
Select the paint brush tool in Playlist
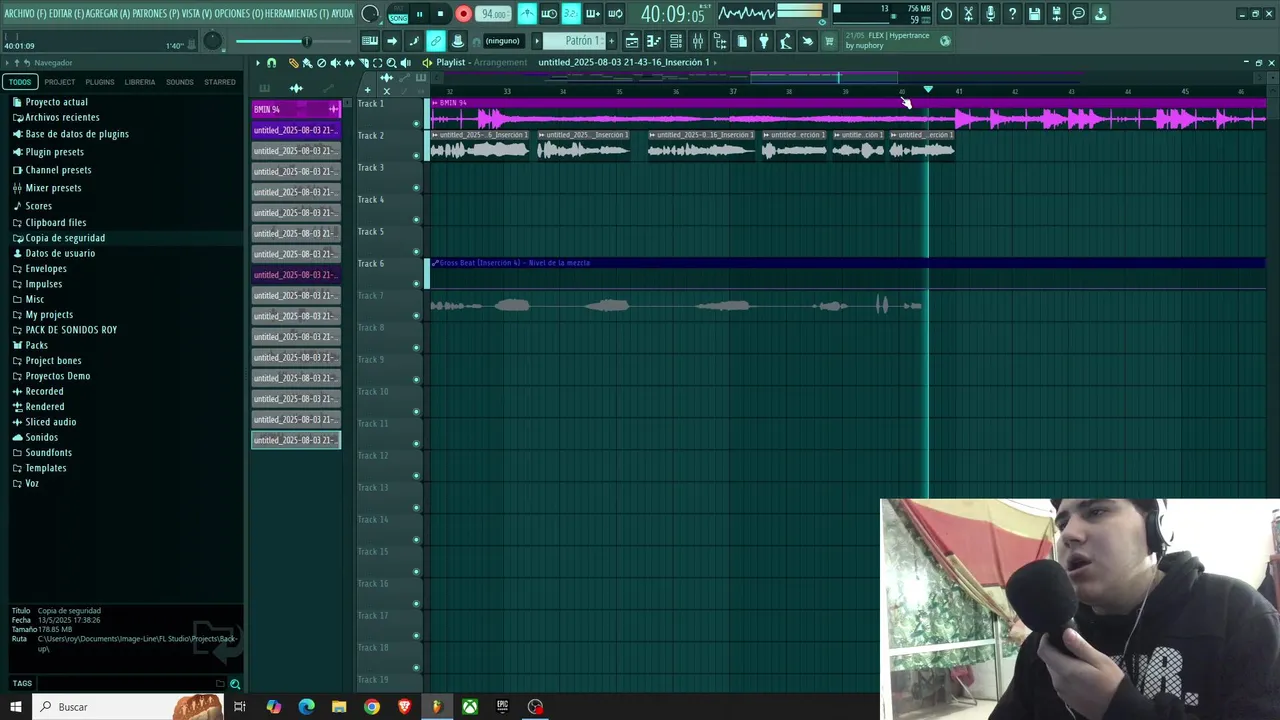307,63
